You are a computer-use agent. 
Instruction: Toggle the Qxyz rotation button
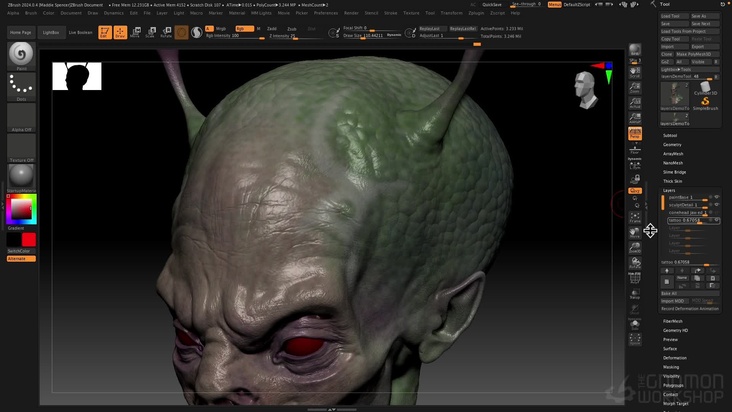635,191
